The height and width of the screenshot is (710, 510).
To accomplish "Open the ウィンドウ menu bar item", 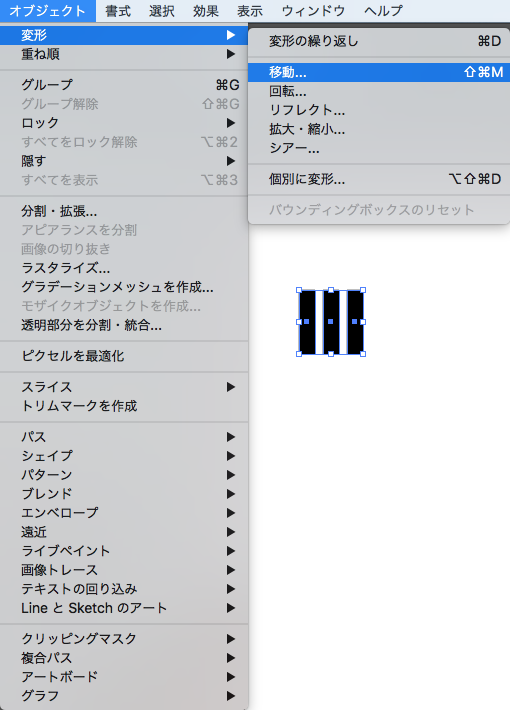I will coord(313,11).
